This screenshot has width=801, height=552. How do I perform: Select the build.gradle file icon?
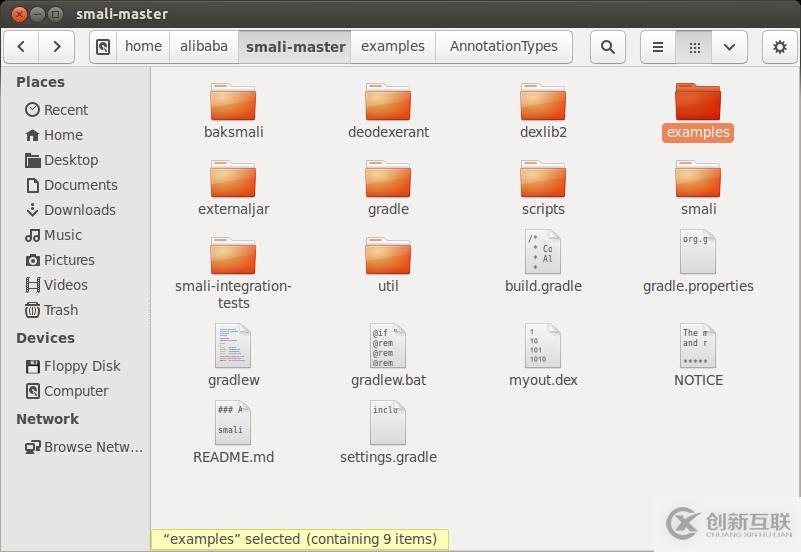click(x=543, y=252)
